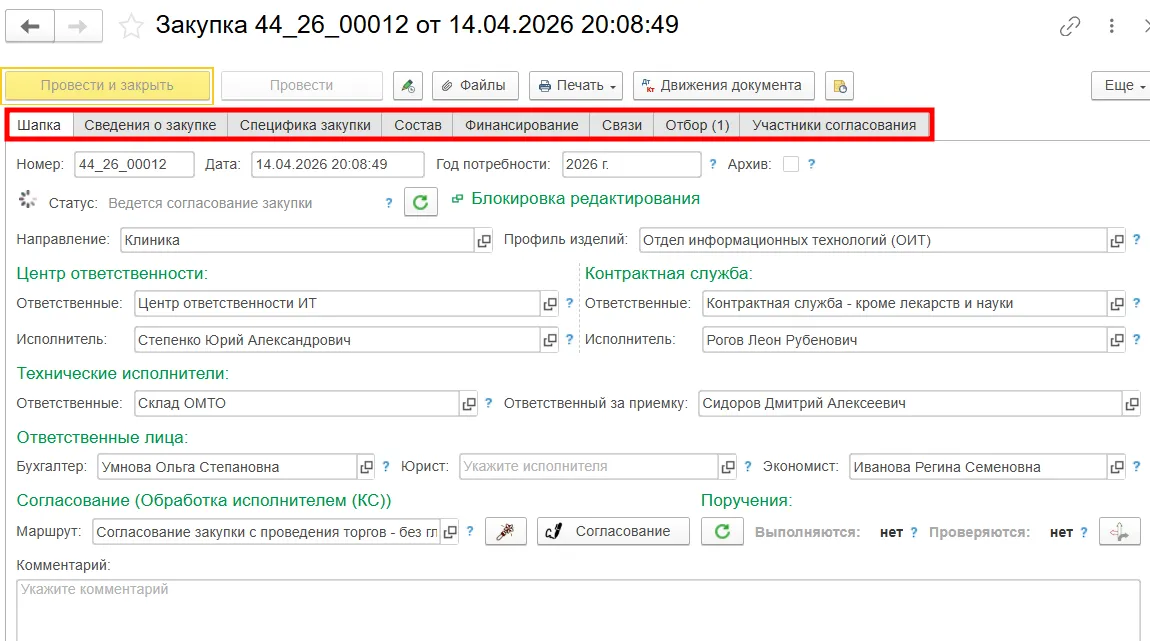The height and width of the screenshot is (641, 1150).
Task: Switch to the Шапка tab
Action: point(39,125)
